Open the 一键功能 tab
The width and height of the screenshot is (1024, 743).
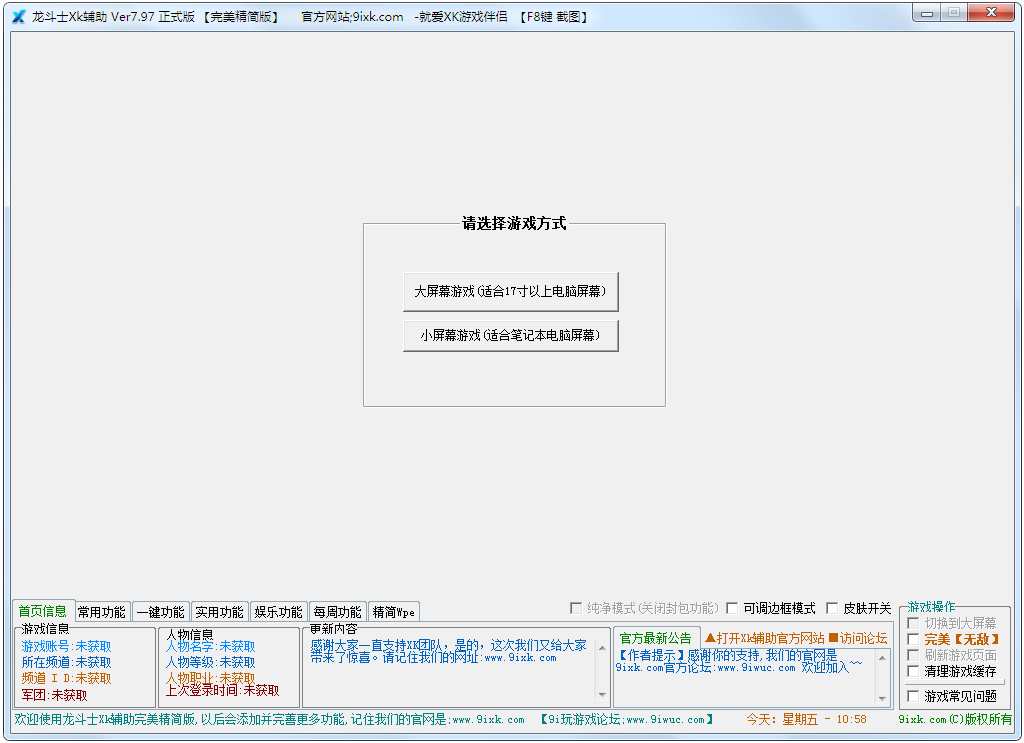tap(162, 611)
